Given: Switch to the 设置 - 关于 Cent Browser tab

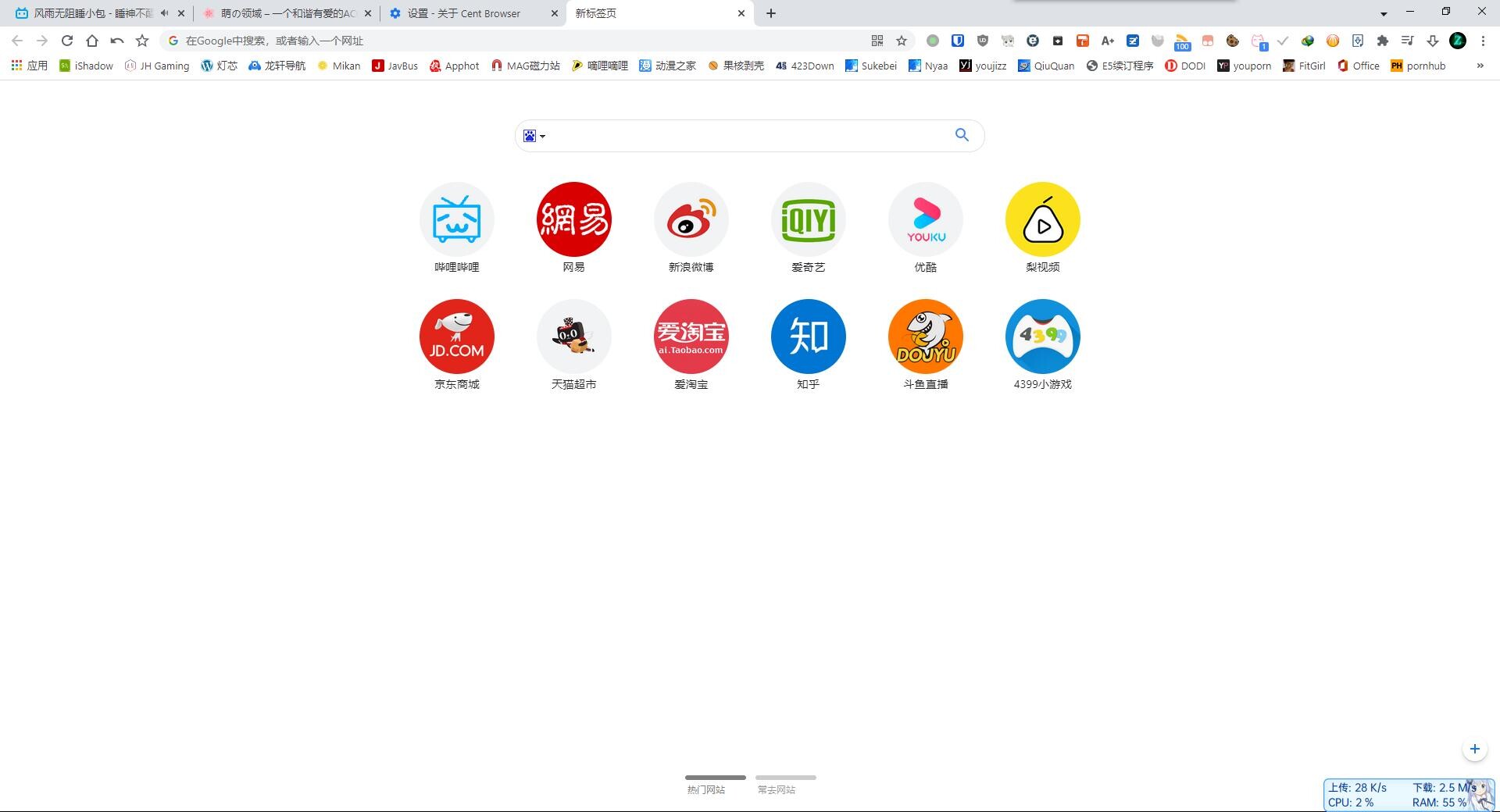Looking at the screenshot, I should coord(463,13).
